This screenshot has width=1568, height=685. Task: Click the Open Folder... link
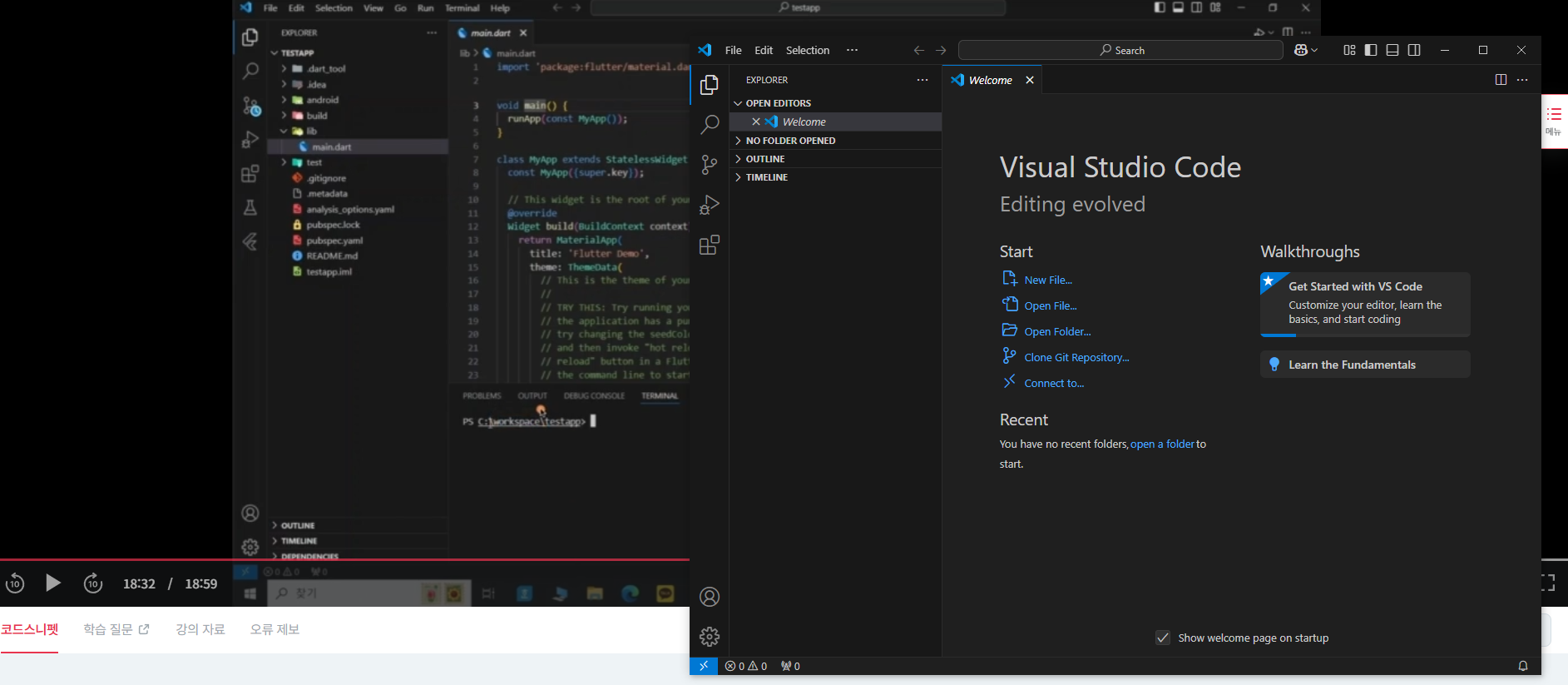click(x=1057, y=331)
